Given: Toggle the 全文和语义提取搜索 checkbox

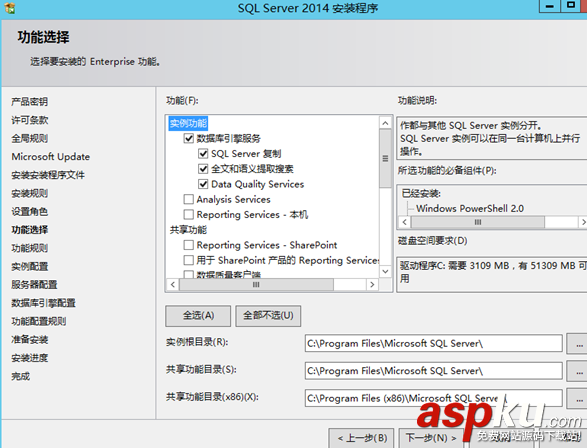Looking at the screenshot, I should 203,169.
